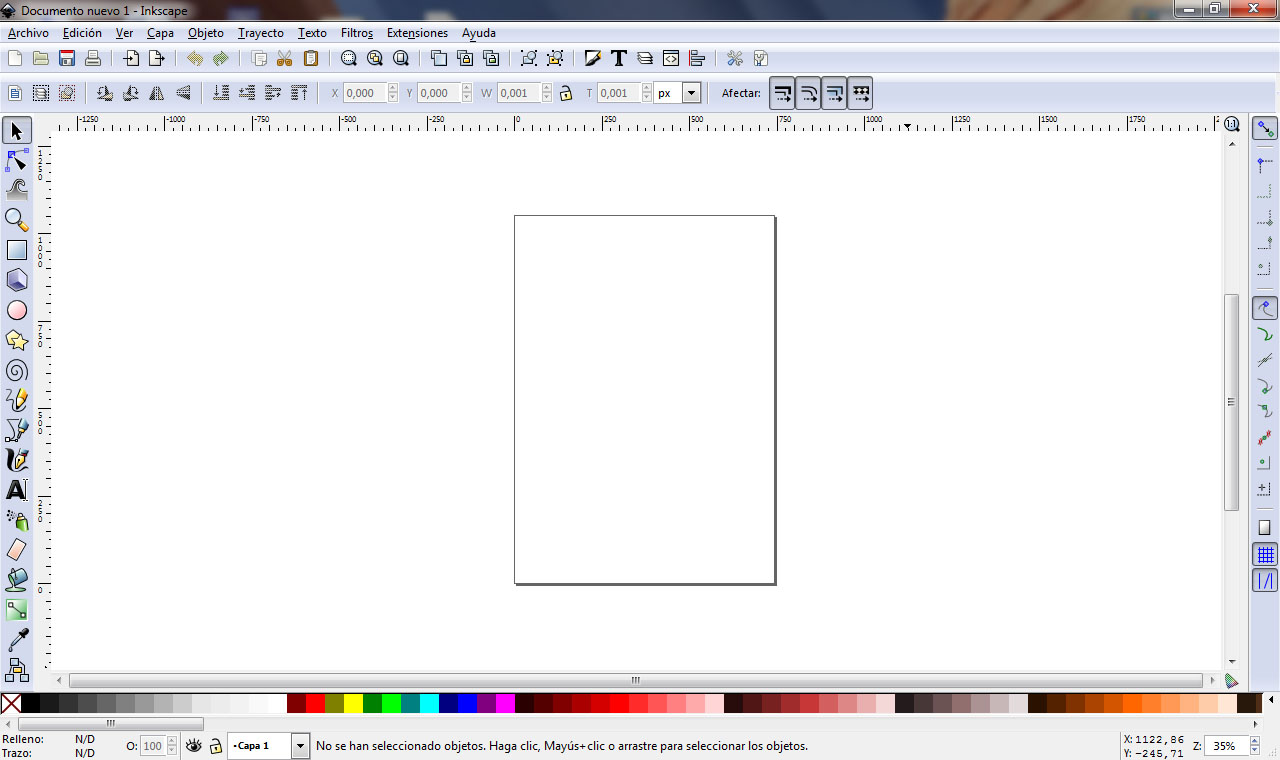Select the Zoom magnifier tool
This screenshot has width=1280, height=760.
(17, 220)
